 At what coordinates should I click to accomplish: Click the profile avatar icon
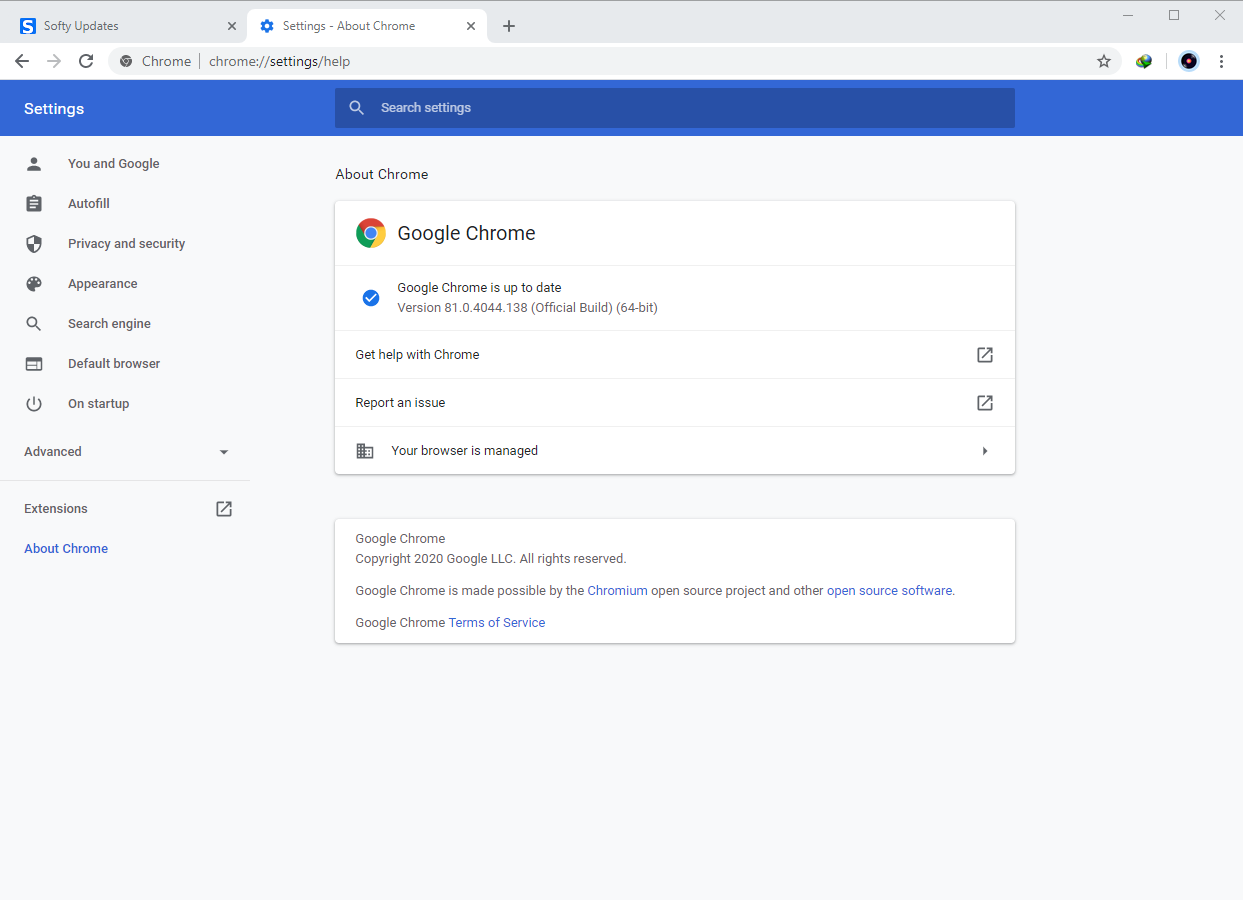click(1188, 61)
